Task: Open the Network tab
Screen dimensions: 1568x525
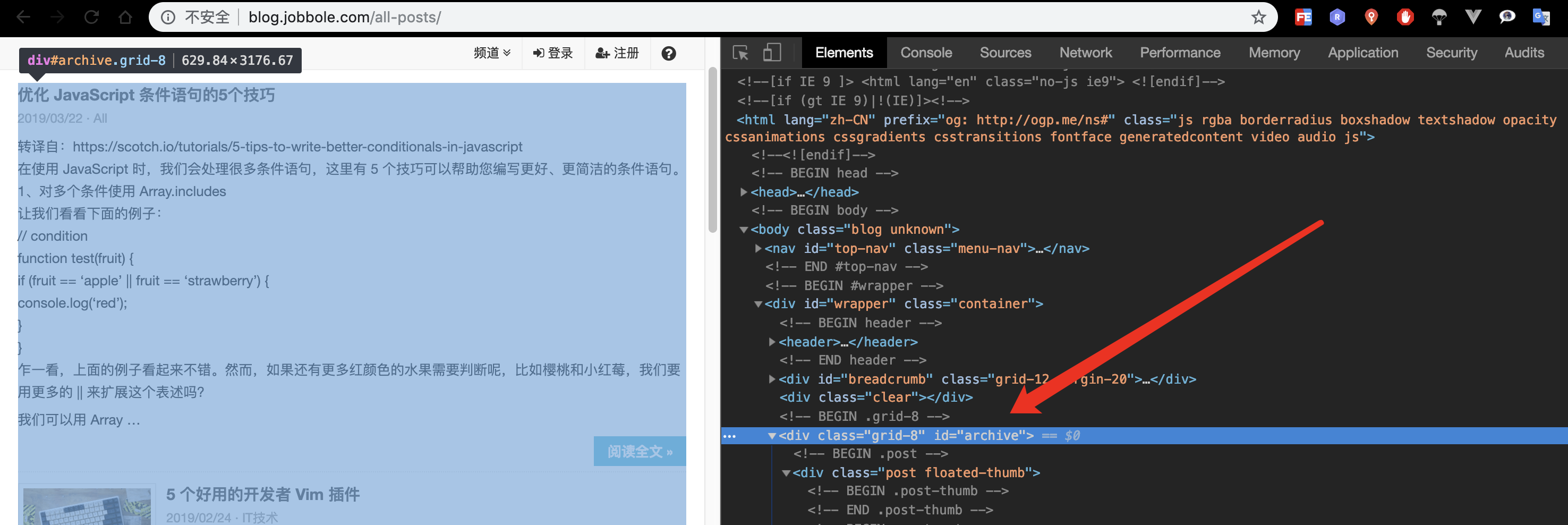Action: (x=1085, y=53)
